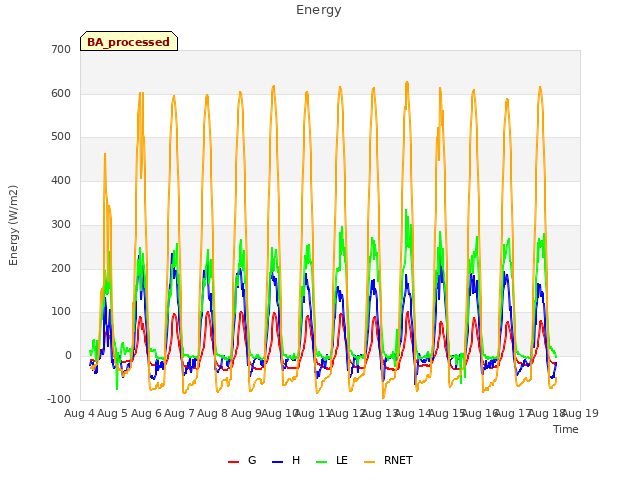This screenshot has height=480, width=640.
Task: Click the y-axis tick "600"
Action: (61, 93)
